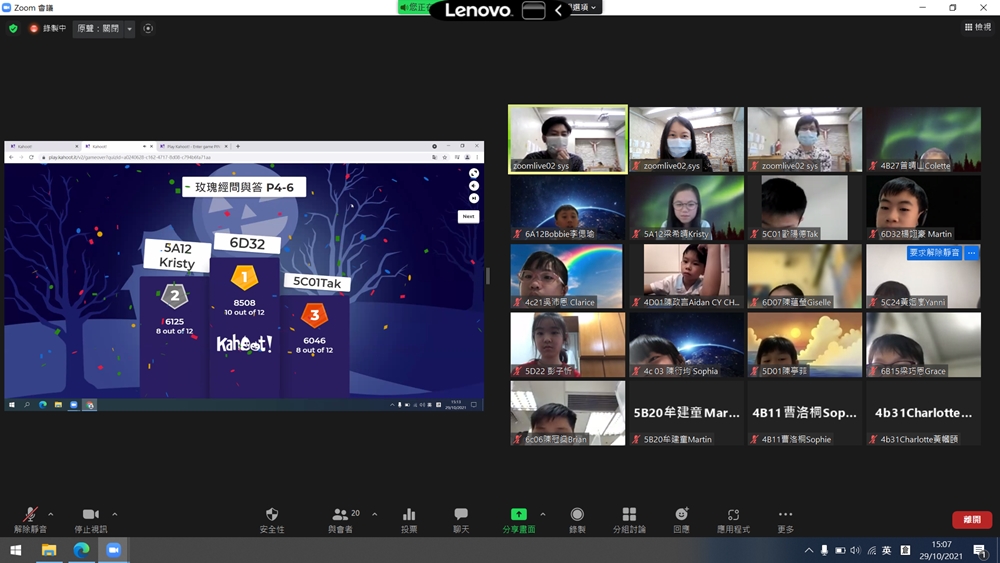The image size is (1000, 563).
Task: Click the red Leave meeting button
Action: pos(971,520)
